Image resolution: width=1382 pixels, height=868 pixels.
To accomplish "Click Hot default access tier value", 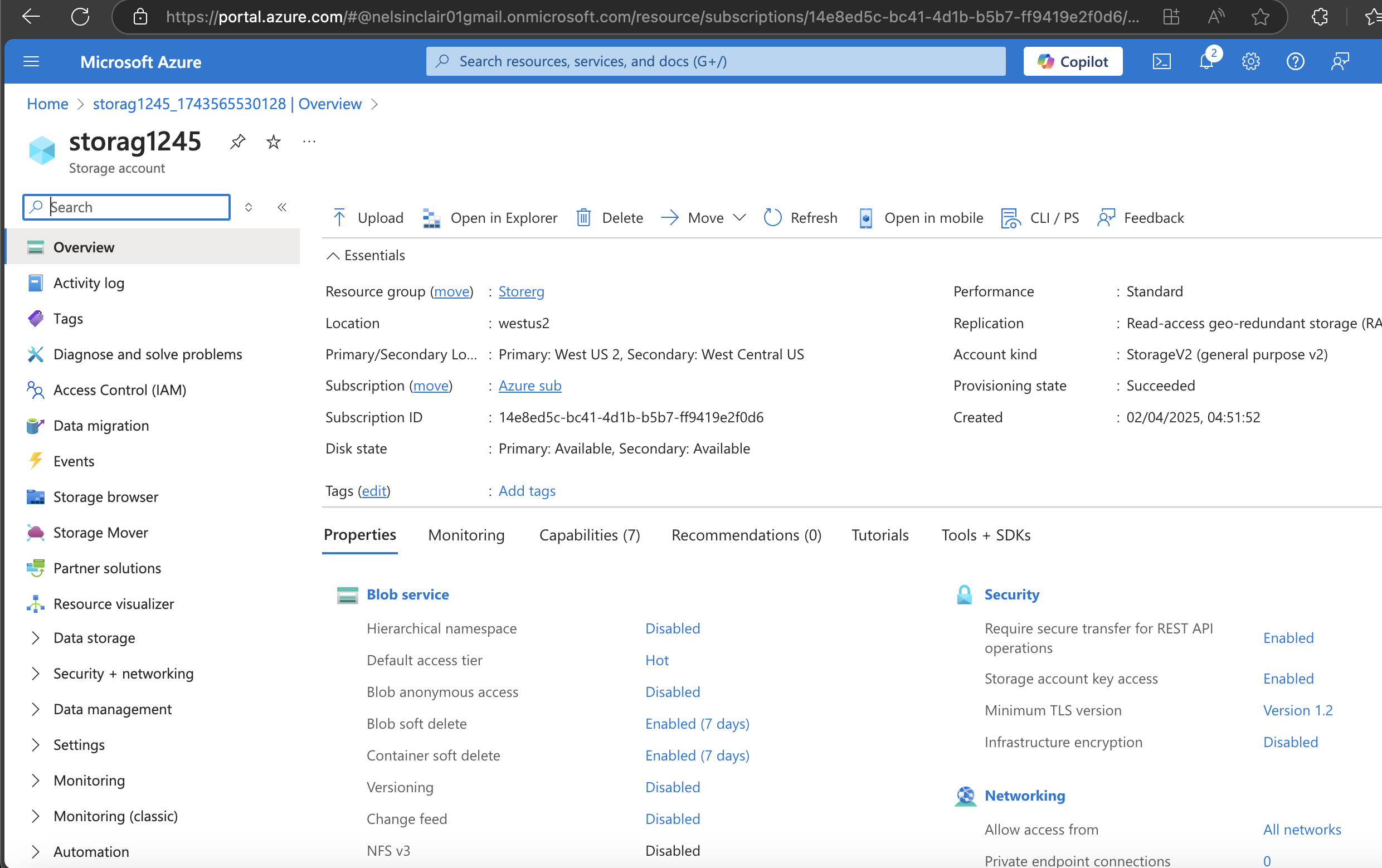I will tap(656, 660).
